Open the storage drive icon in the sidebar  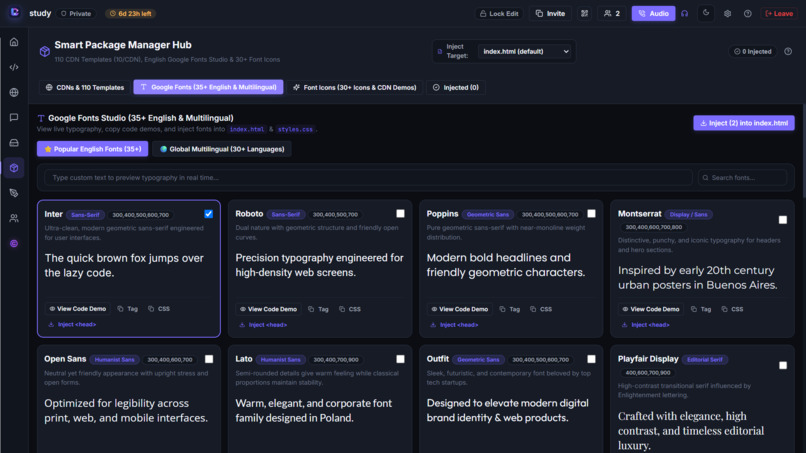click(x=14, y=143)
